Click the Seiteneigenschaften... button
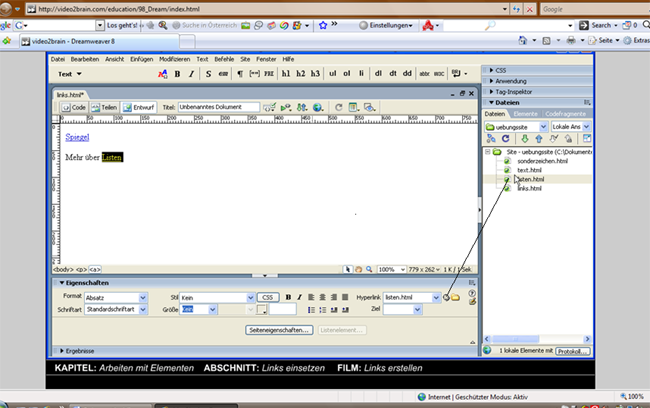Viewport: 650px width, 408px height. click(x=279, y=330)
